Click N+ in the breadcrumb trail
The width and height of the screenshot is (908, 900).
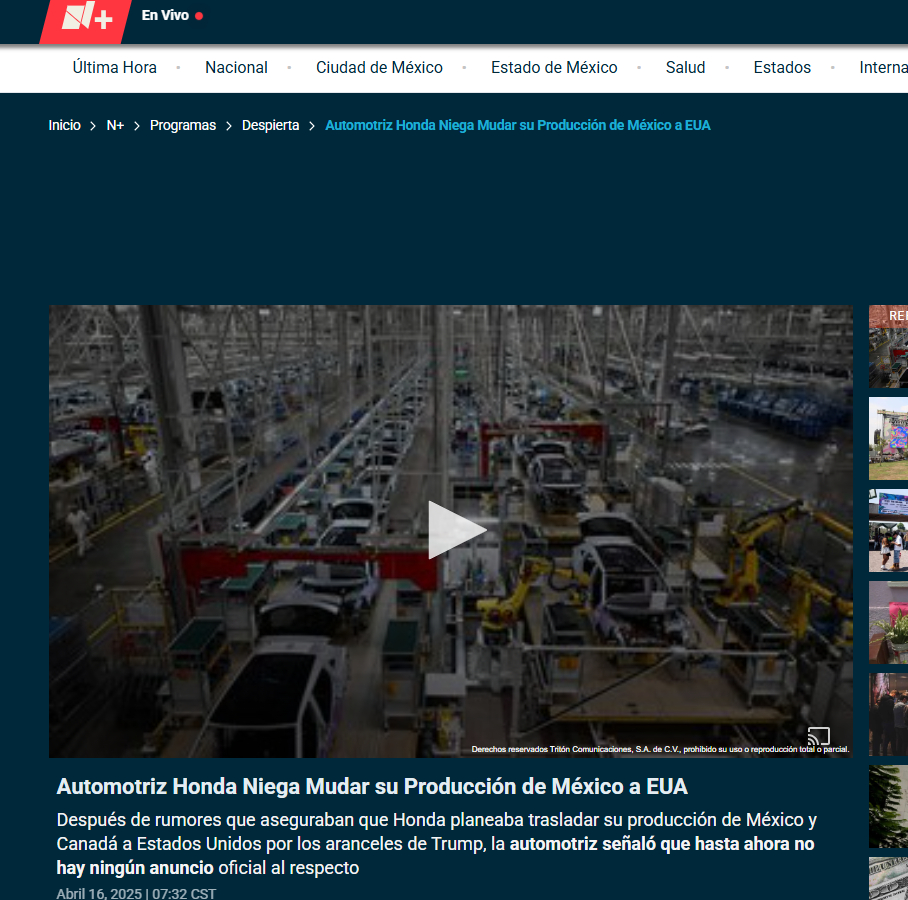tap(115, 125)
